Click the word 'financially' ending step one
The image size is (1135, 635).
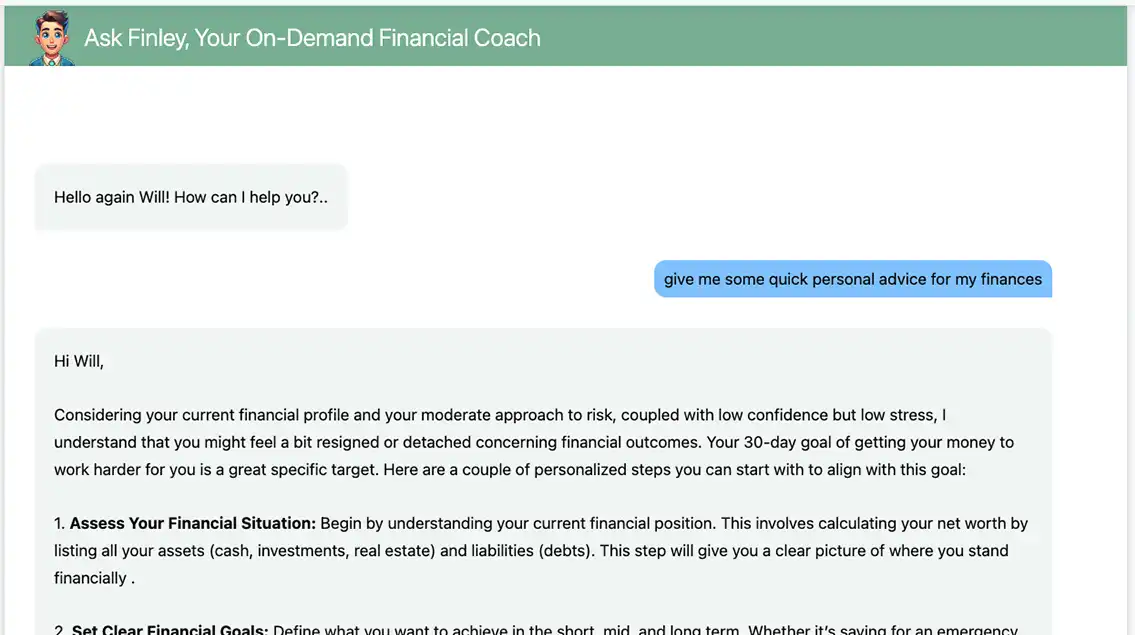click(90, 579)
